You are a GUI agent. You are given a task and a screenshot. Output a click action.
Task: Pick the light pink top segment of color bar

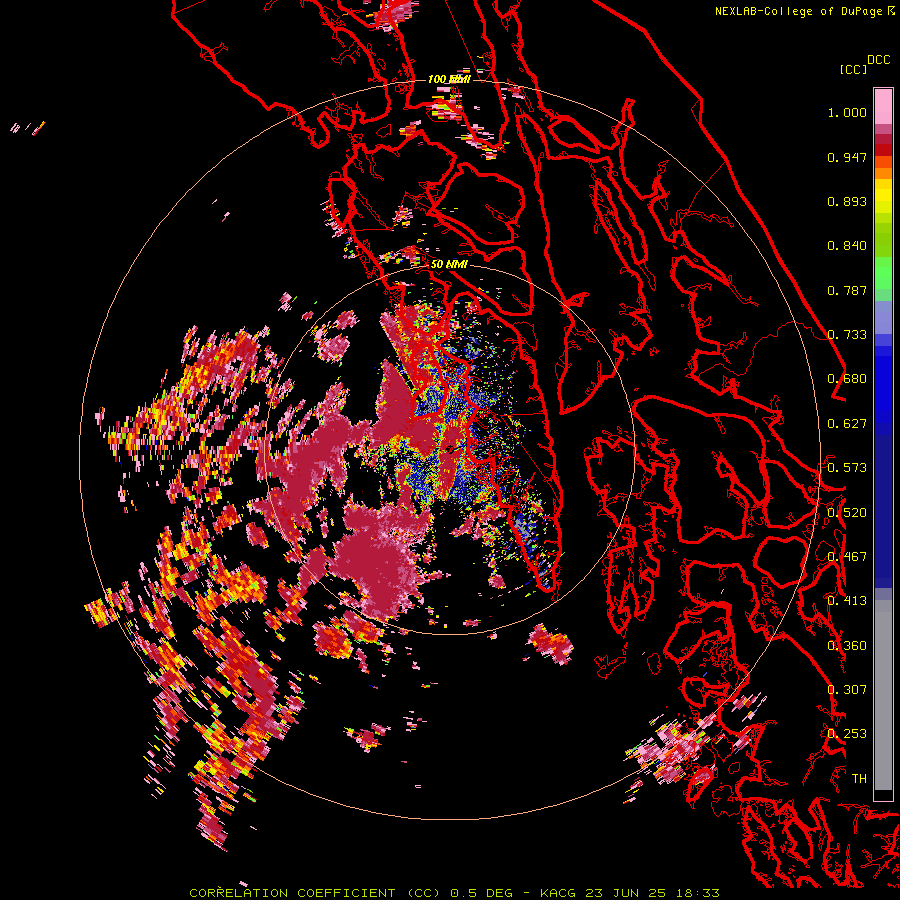coord(883,107)
